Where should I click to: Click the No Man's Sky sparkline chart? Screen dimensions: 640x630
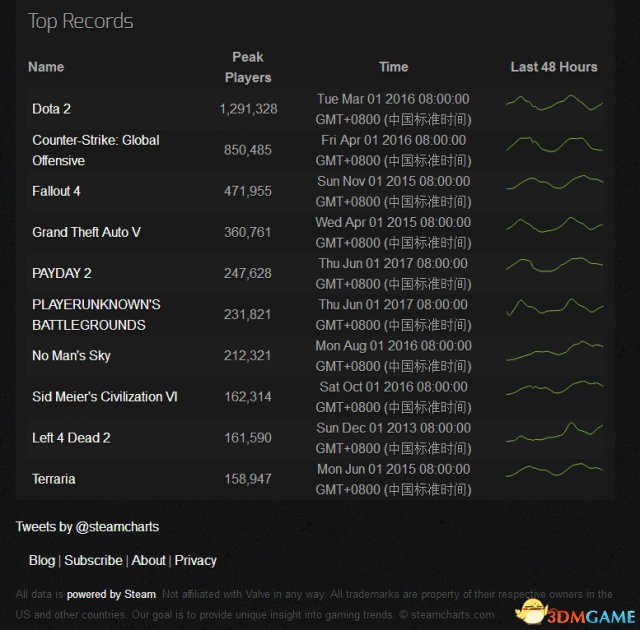pos(554,351)
